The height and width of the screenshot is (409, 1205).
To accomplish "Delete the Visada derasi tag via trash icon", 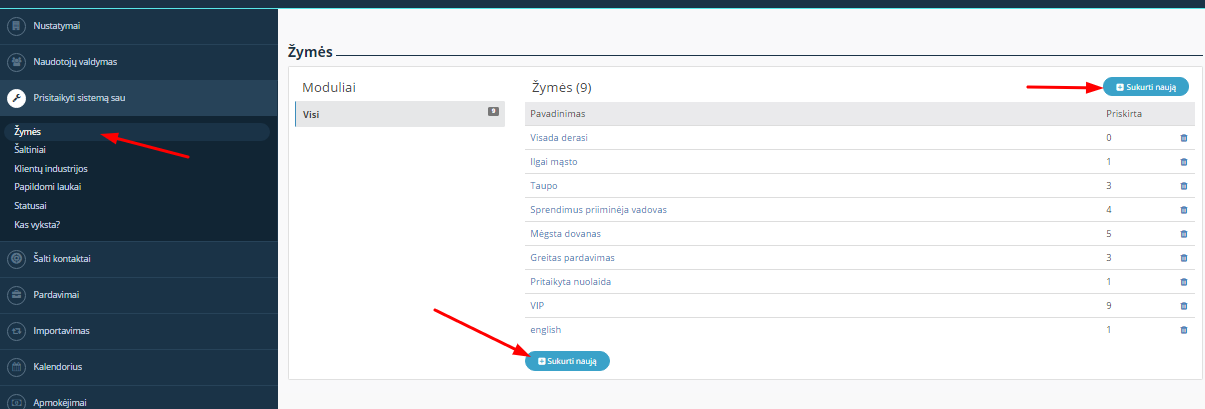I will coord(1184,138).
